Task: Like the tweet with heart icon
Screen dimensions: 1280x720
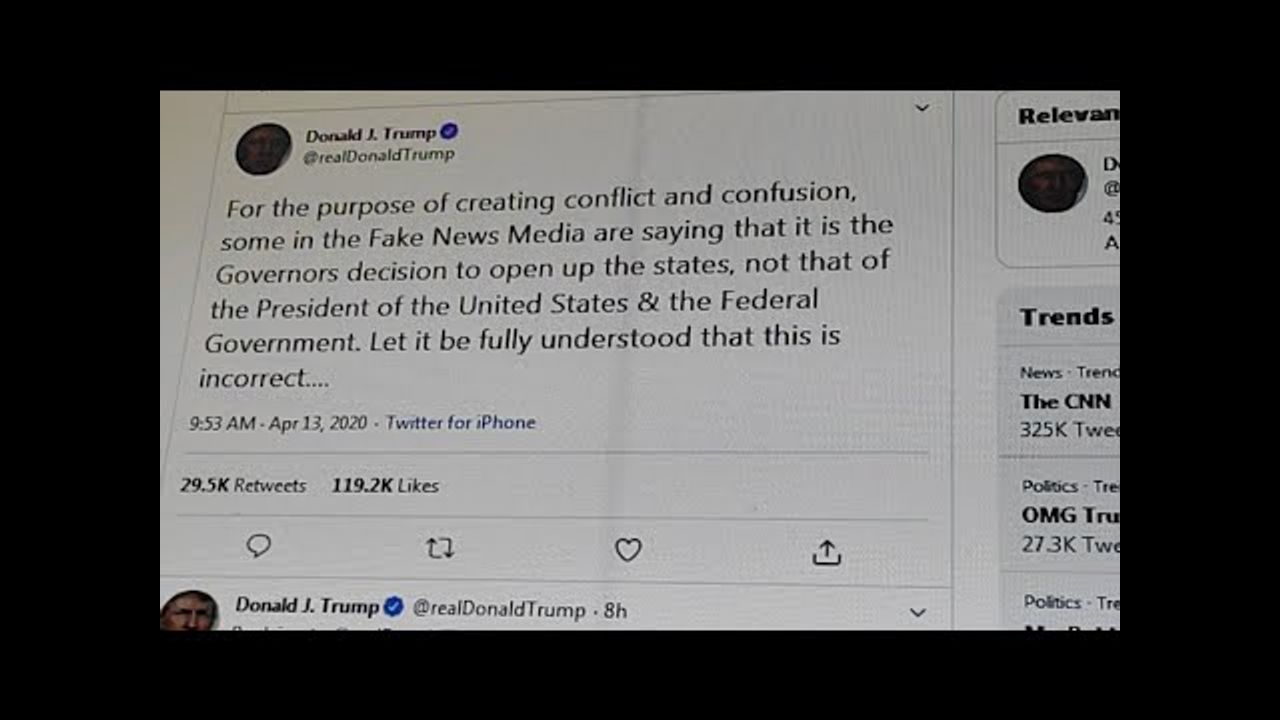Action: point(628,549)
